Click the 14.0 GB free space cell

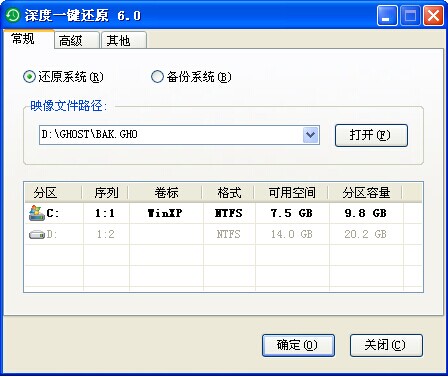pyautogui.click(x=292, y=234)
